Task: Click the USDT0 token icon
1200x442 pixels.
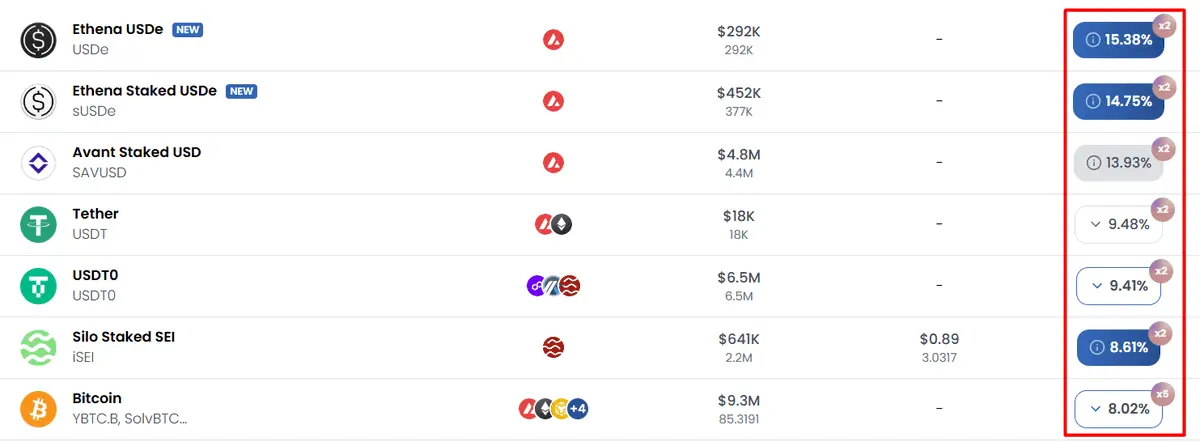Action: tap(39, 286)
